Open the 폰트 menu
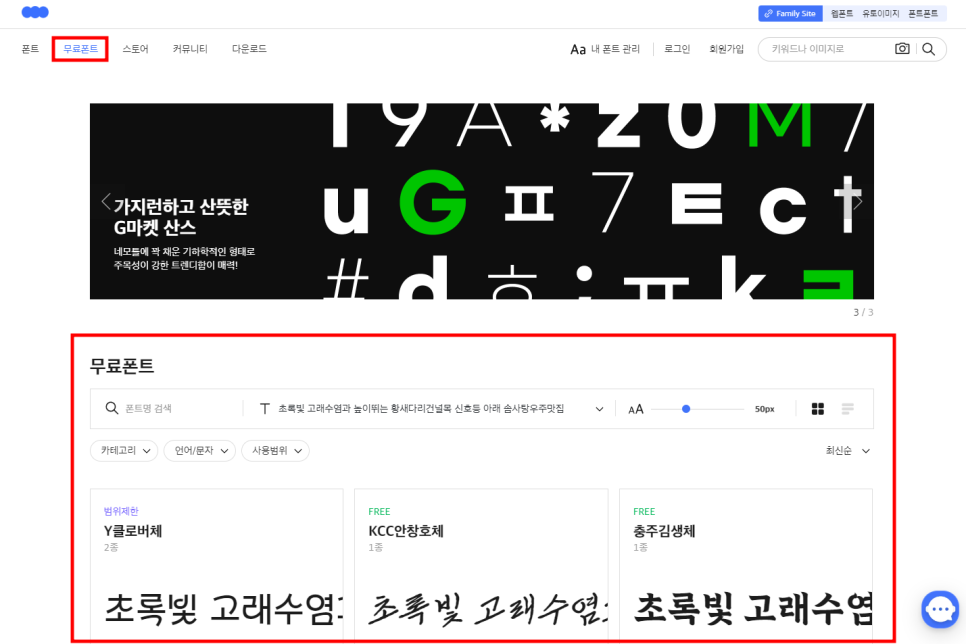966x644 pixels. [30, 49]
